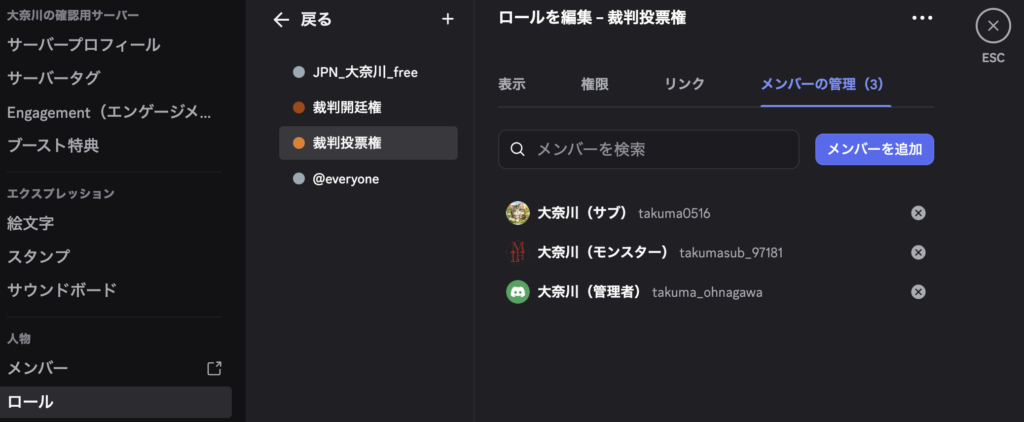The image size is (1024, 422).
Task: Remove 大奈川（サブ） from the role
Action: coord(918,213)
